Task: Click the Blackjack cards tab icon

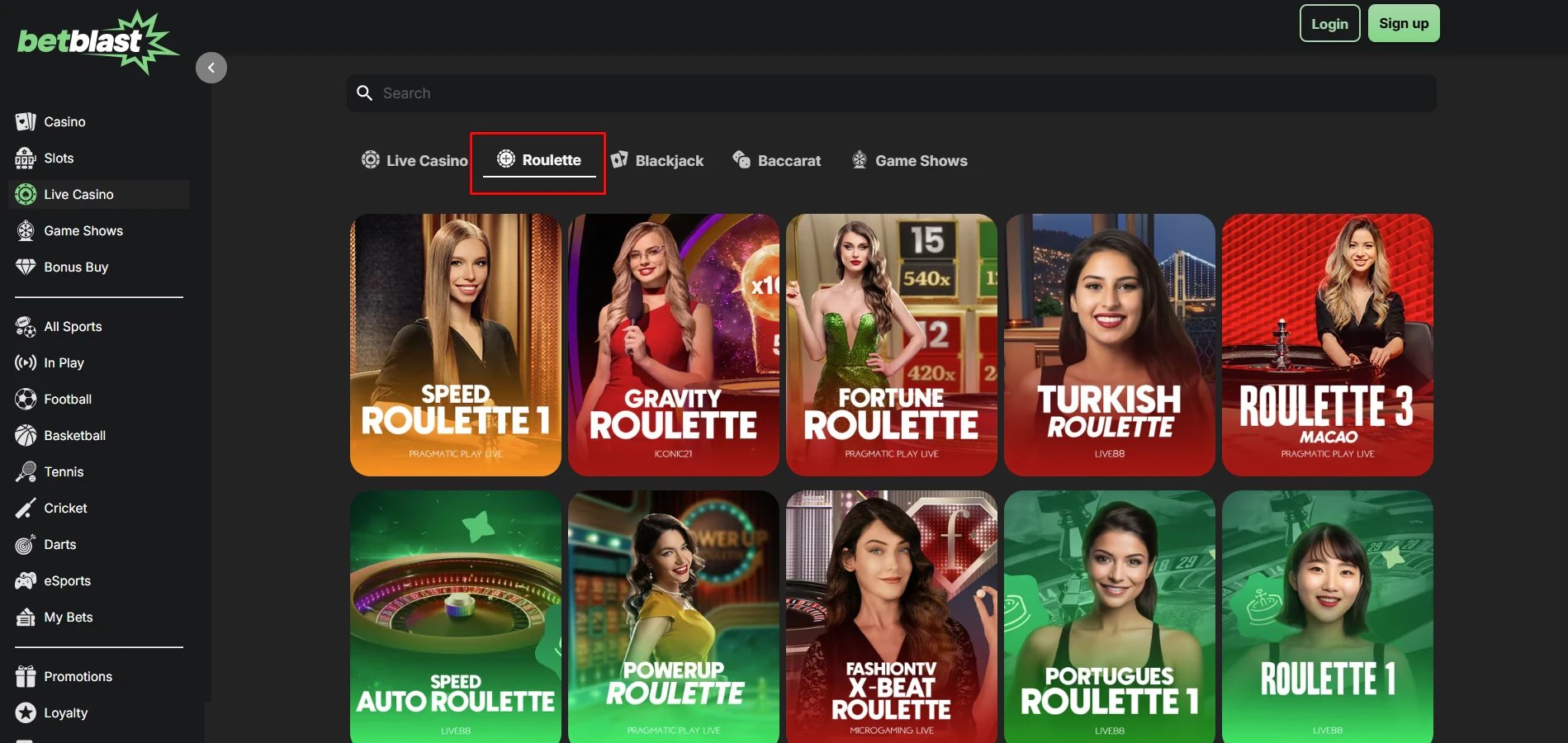Action: [x=619, y=159]
